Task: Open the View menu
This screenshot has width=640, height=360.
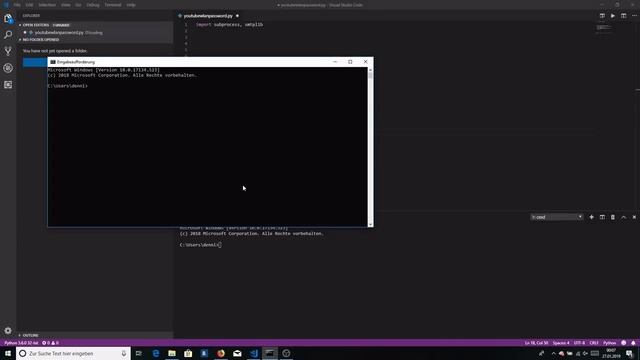Action: [x=65, y=5]
